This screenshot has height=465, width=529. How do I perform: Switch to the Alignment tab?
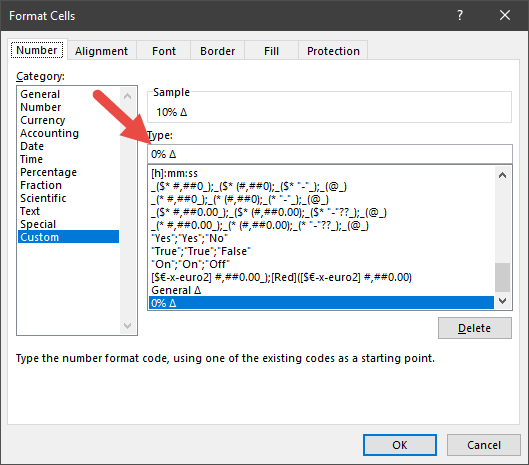(102, 51)
